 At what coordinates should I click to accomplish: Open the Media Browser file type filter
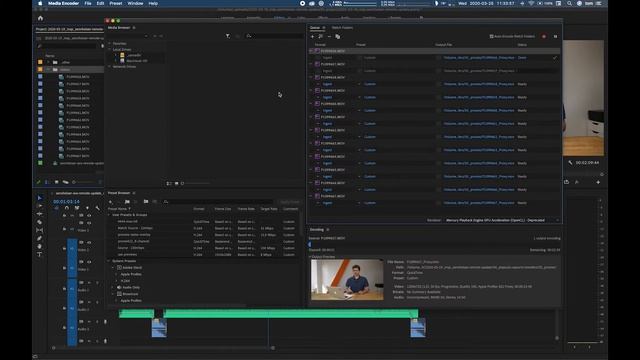[228, 36]
